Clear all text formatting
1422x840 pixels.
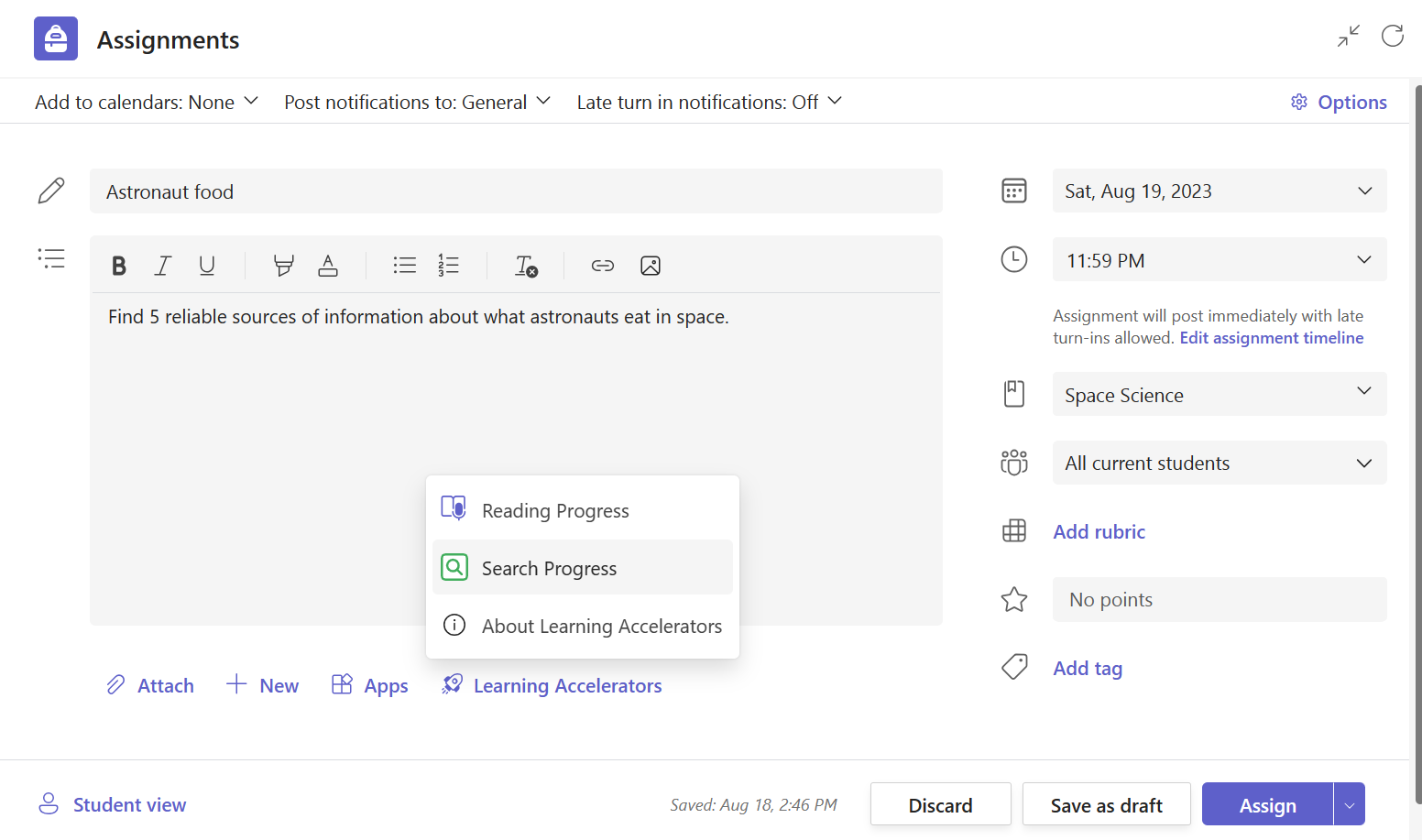coord(525,266)
